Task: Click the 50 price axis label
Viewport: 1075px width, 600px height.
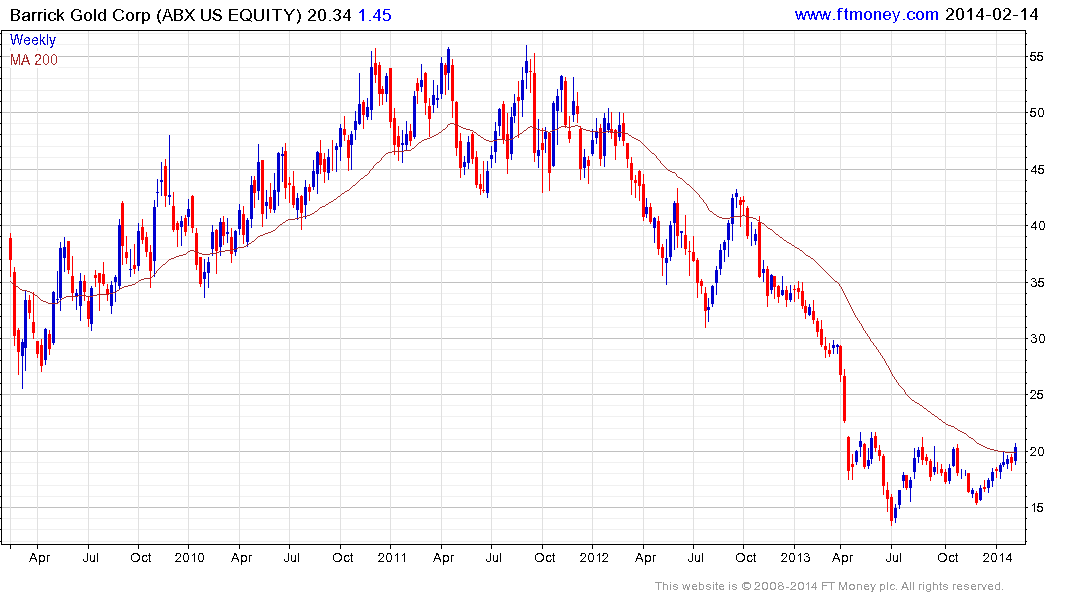Action: click(x=1037, y=113)
